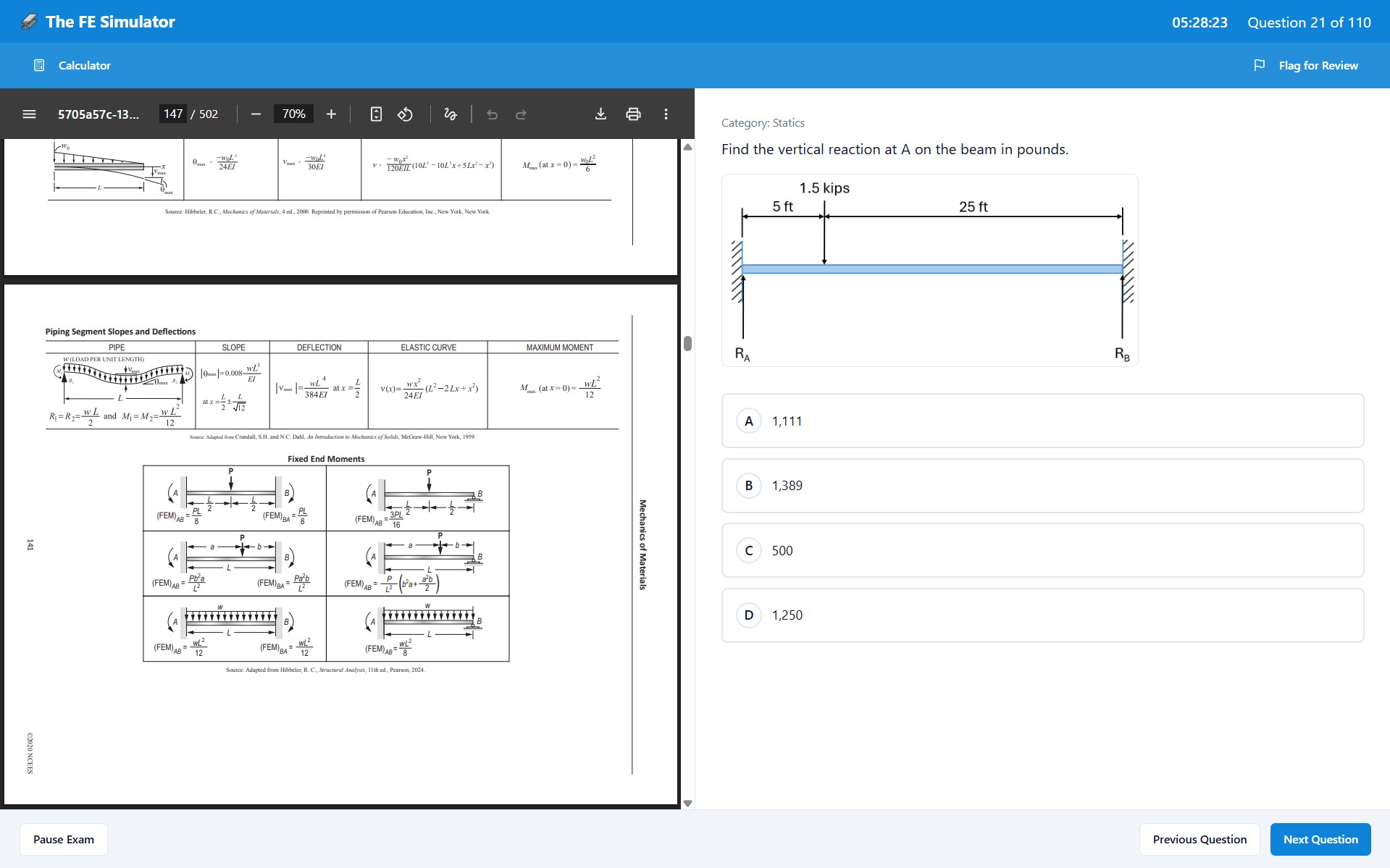This screenshot has height=868, width=1390.
Task: Click the Fixed End Moments table heading
Action: tap(326, 459)
